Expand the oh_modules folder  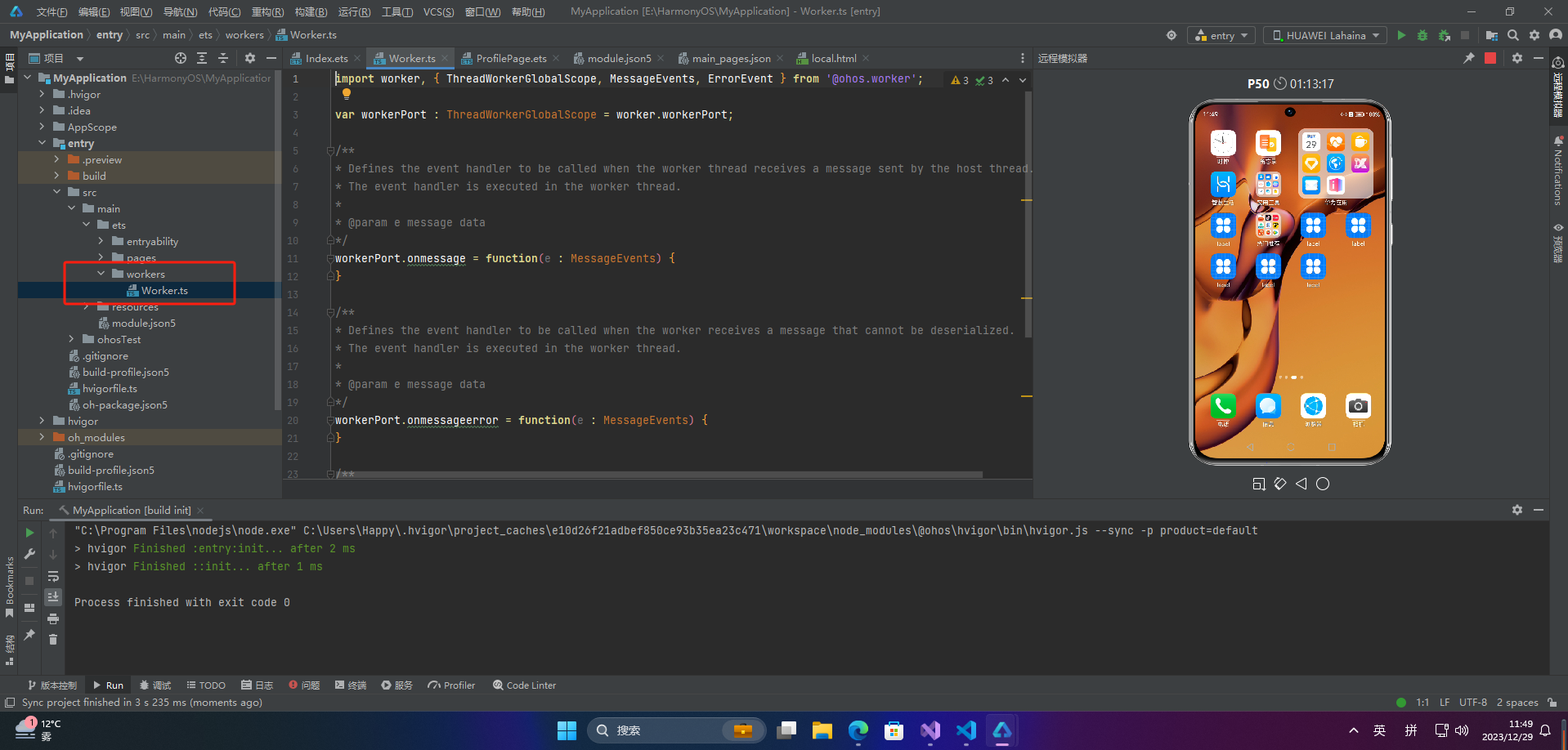(42, 437)
